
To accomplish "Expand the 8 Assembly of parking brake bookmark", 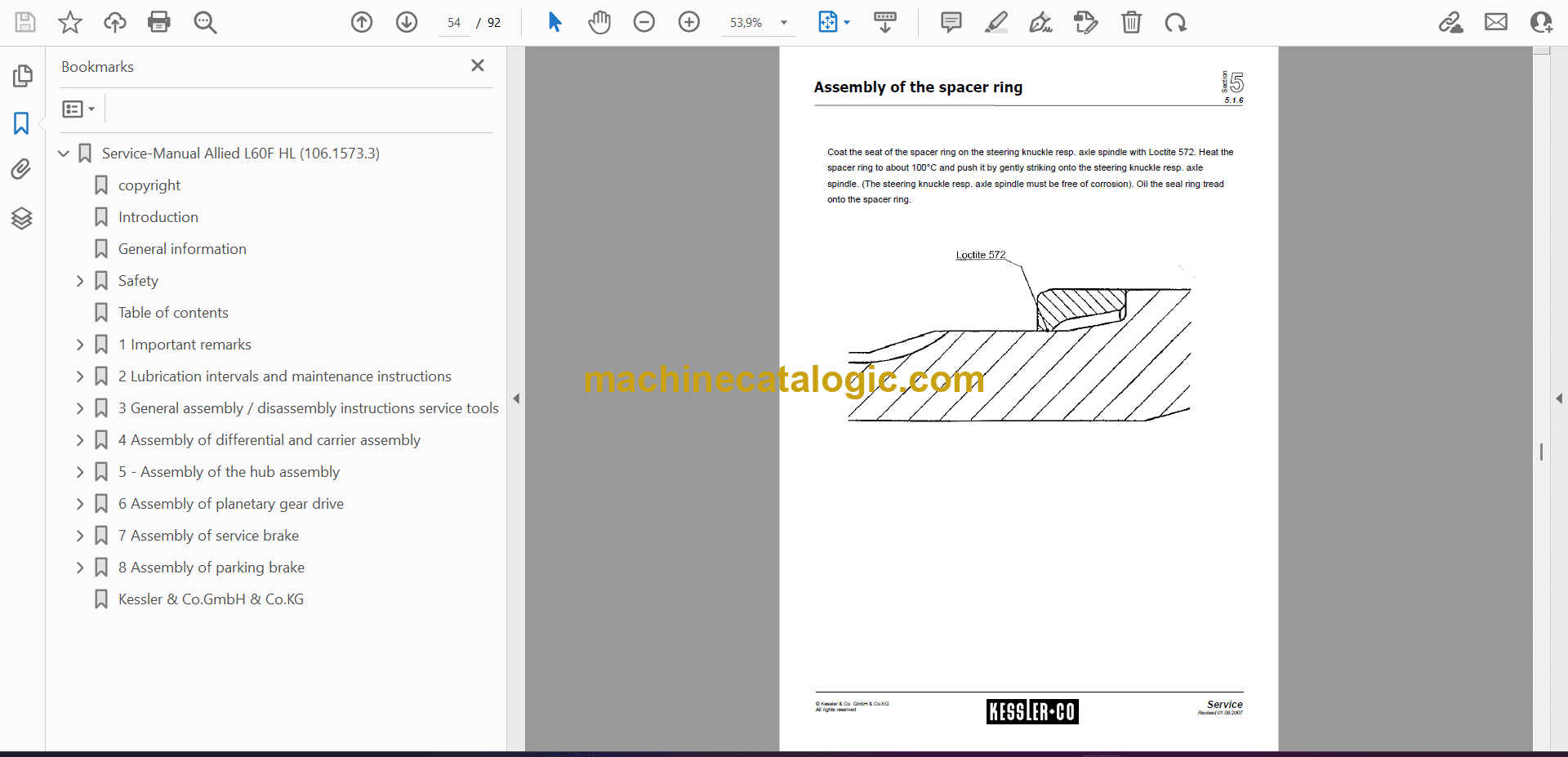I will 80,568.
